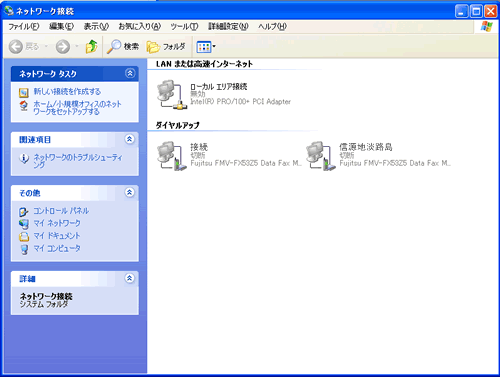The image size is (500, 377).
Task: Click the ダイヤルアップ group header
Action: pyautogui.click(x=177, y=126)
